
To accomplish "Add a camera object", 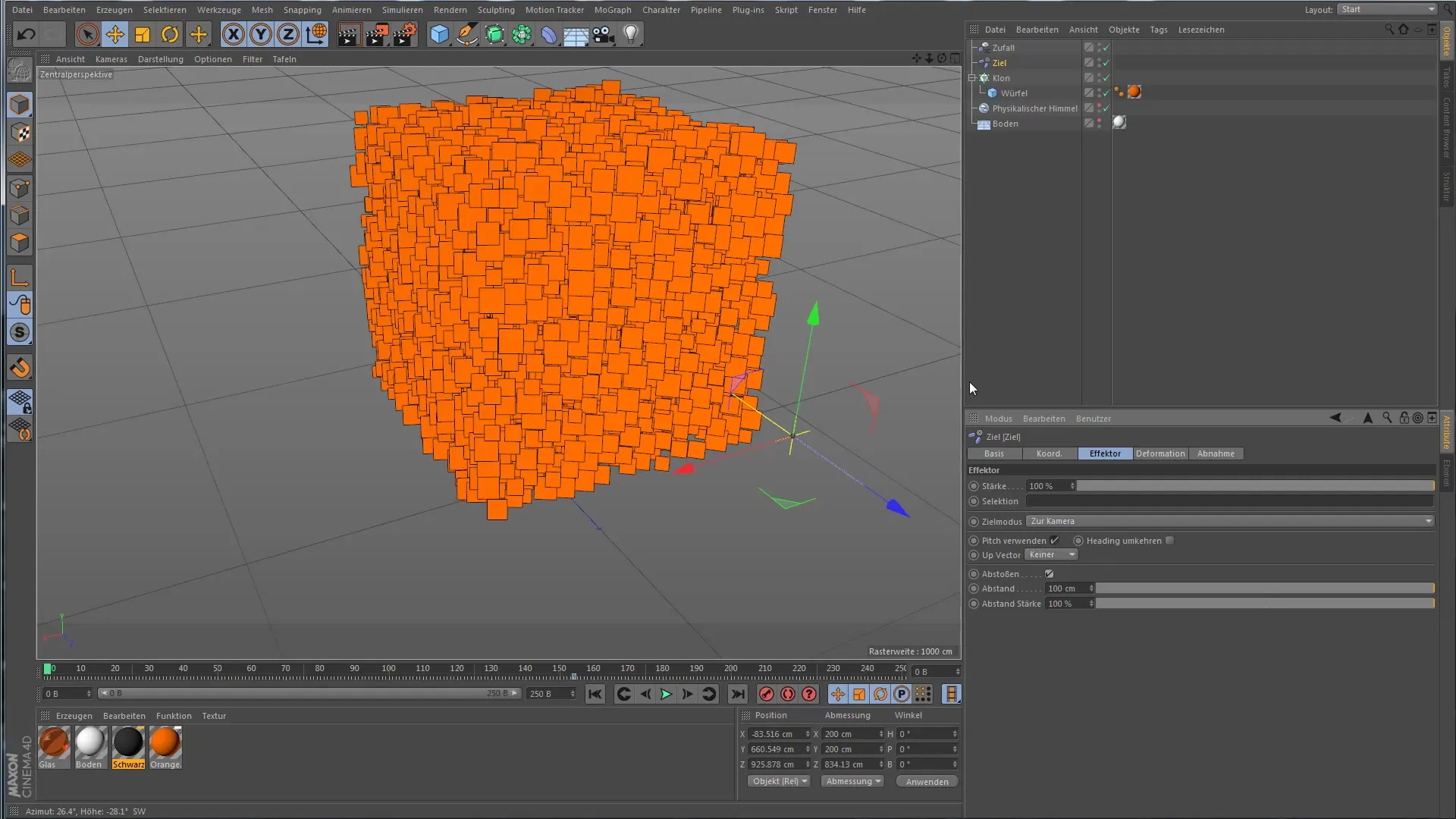I will click(x=604, y=34).
